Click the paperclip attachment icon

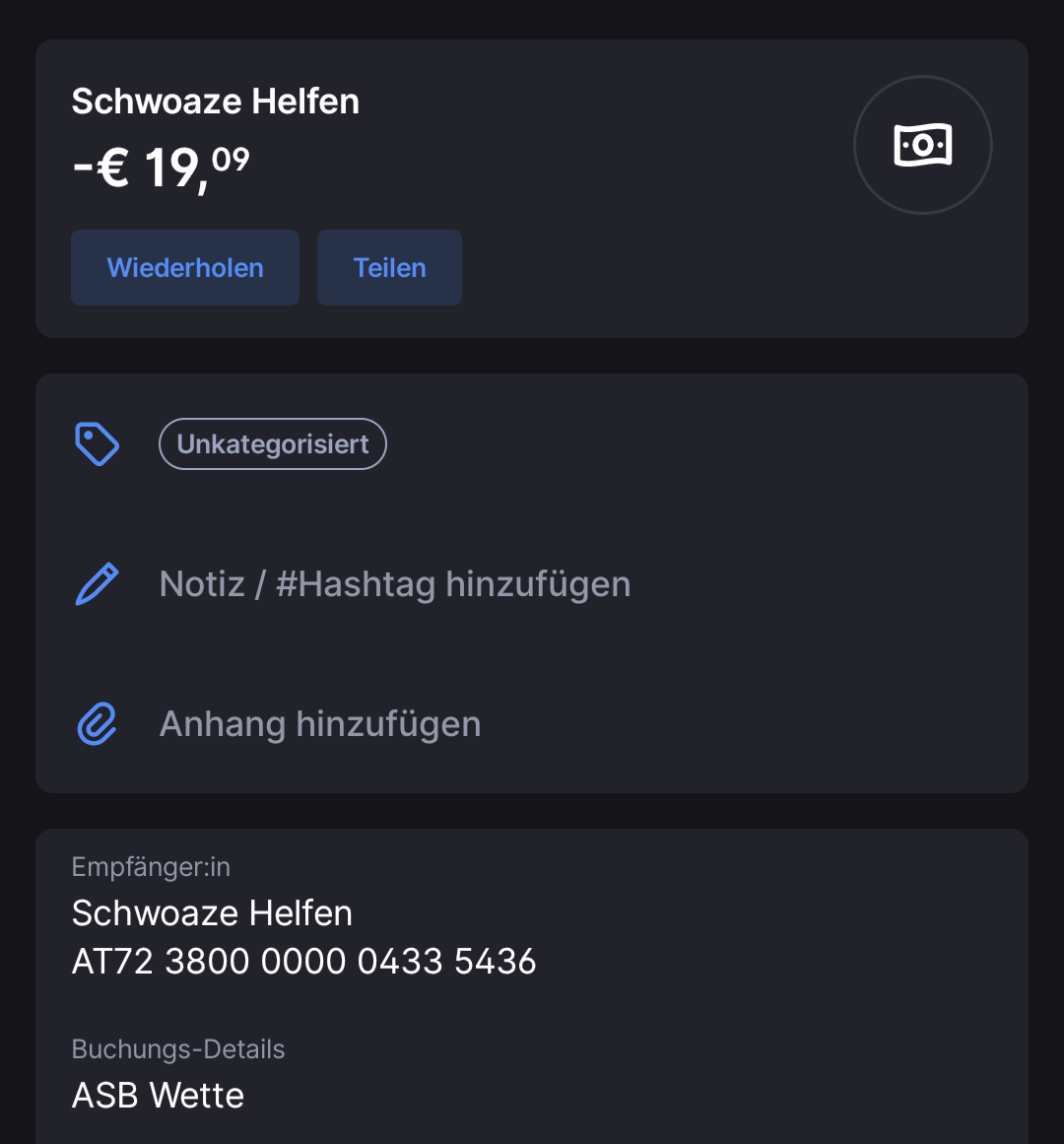tap(97, 724)
